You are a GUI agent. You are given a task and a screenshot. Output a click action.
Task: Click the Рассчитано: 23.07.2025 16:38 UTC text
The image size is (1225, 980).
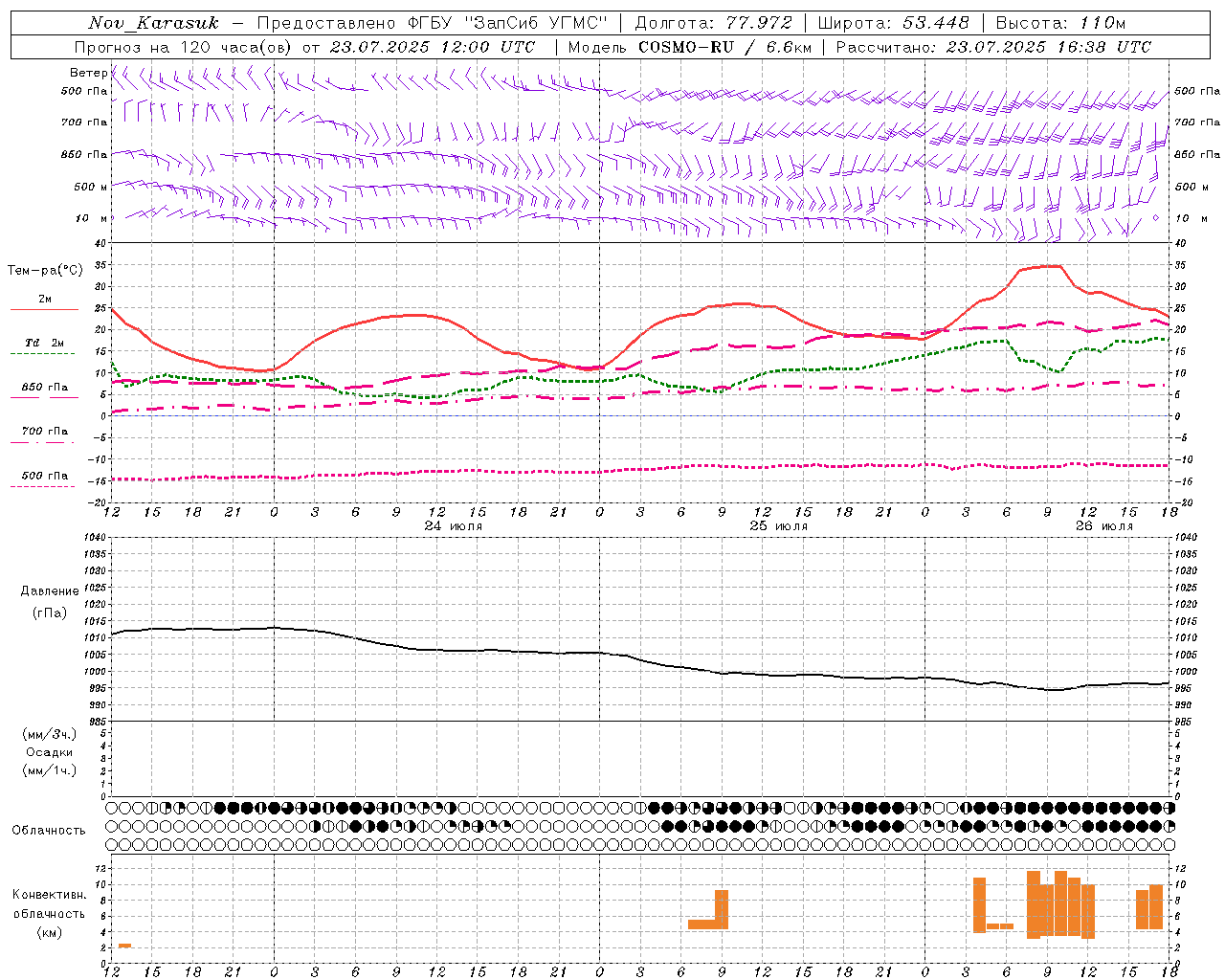pos(993,47)
